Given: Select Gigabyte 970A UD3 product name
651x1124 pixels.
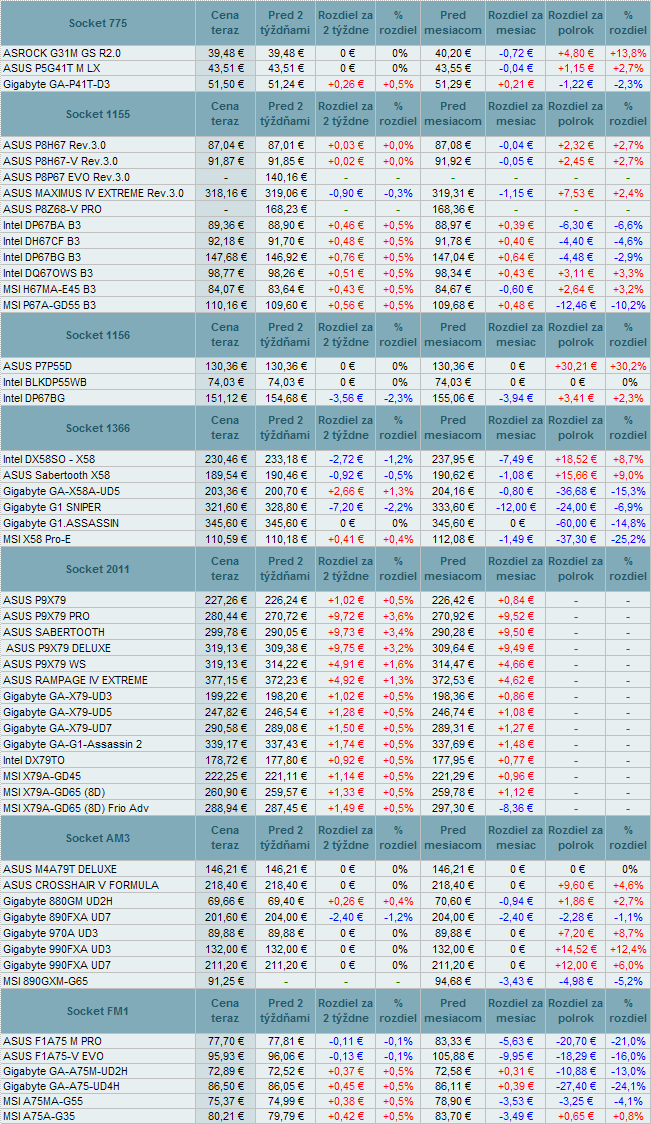Looking at the screenshot, I should 51,933.
